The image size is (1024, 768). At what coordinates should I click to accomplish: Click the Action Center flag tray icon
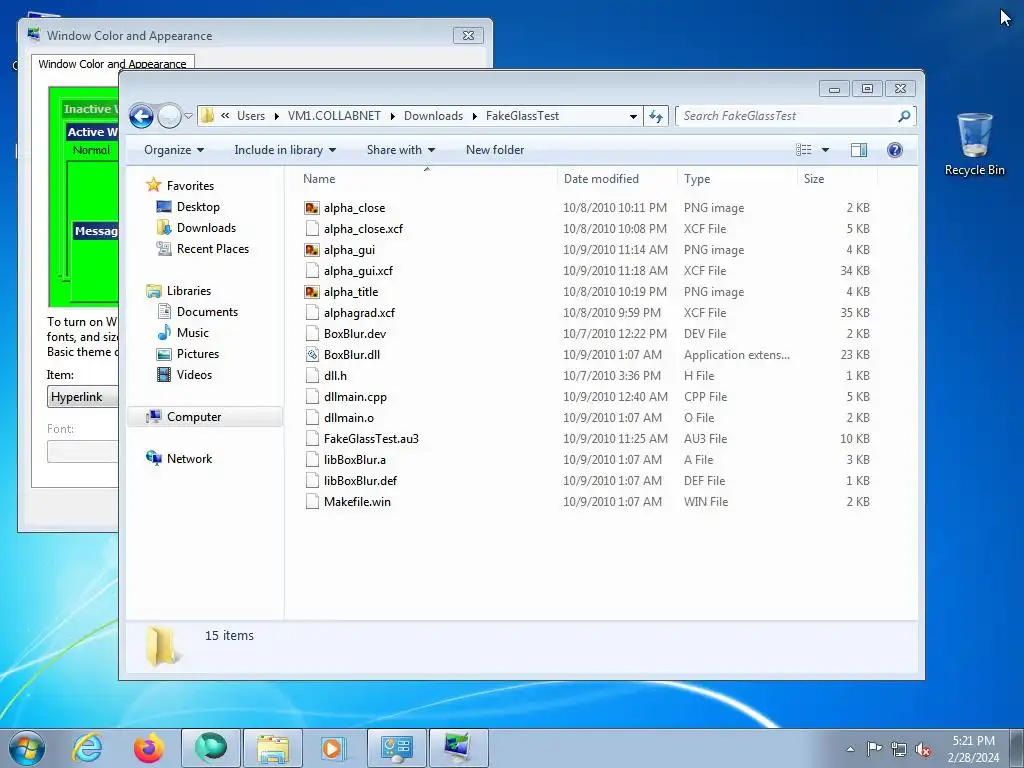(x=874, y=749)
